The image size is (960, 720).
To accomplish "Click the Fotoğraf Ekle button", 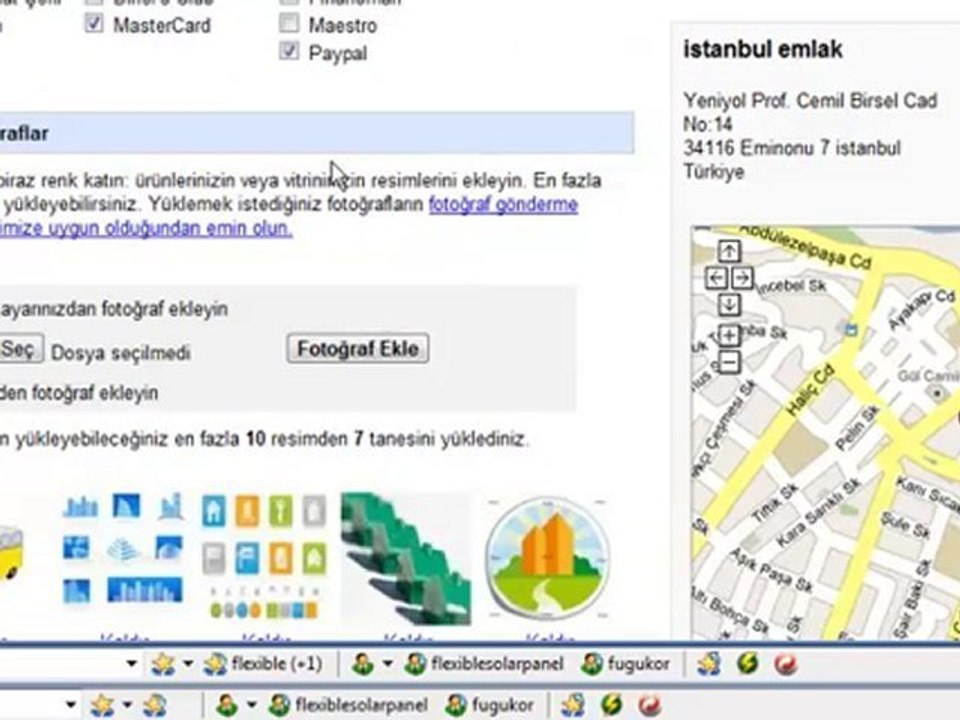I will pyautogui.click(x=358, y=349).
